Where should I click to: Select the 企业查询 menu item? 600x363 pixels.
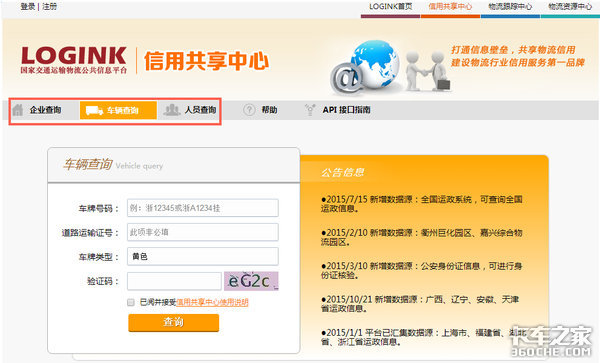pos(46,110)
